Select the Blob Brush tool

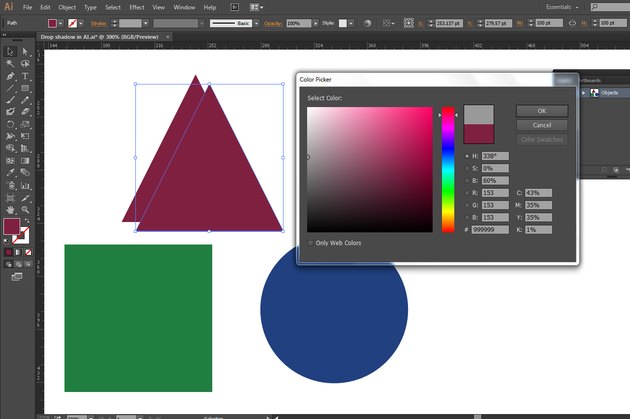coord(10,112)
